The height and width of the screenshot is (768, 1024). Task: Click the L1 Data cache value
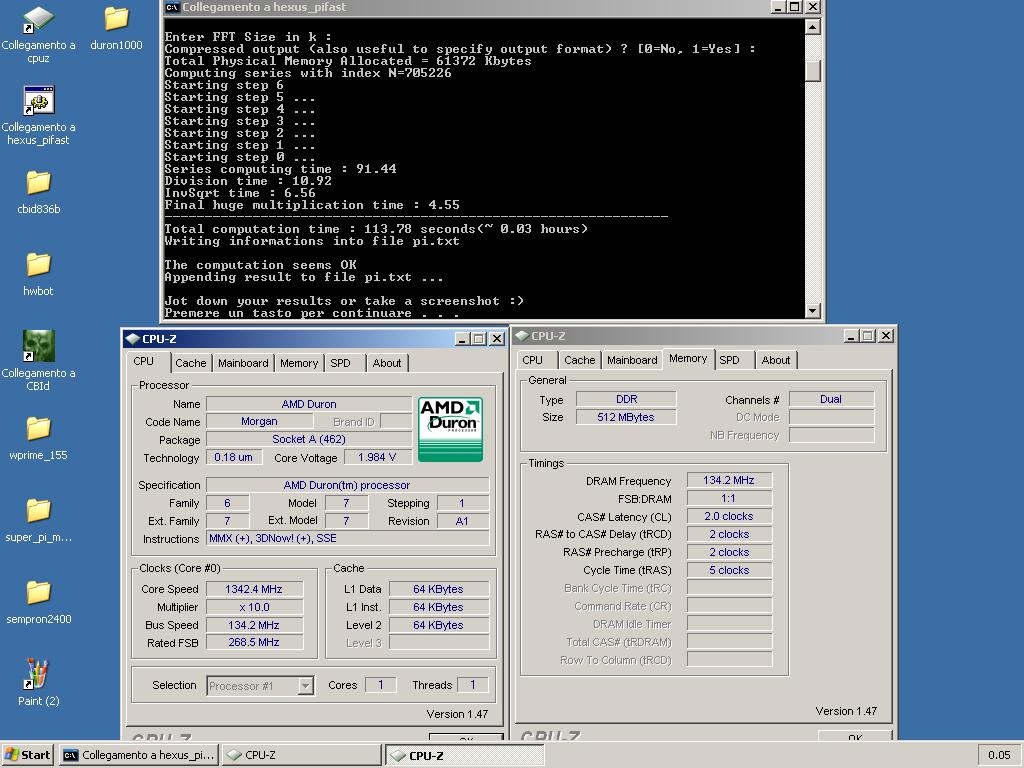point(438,589)
